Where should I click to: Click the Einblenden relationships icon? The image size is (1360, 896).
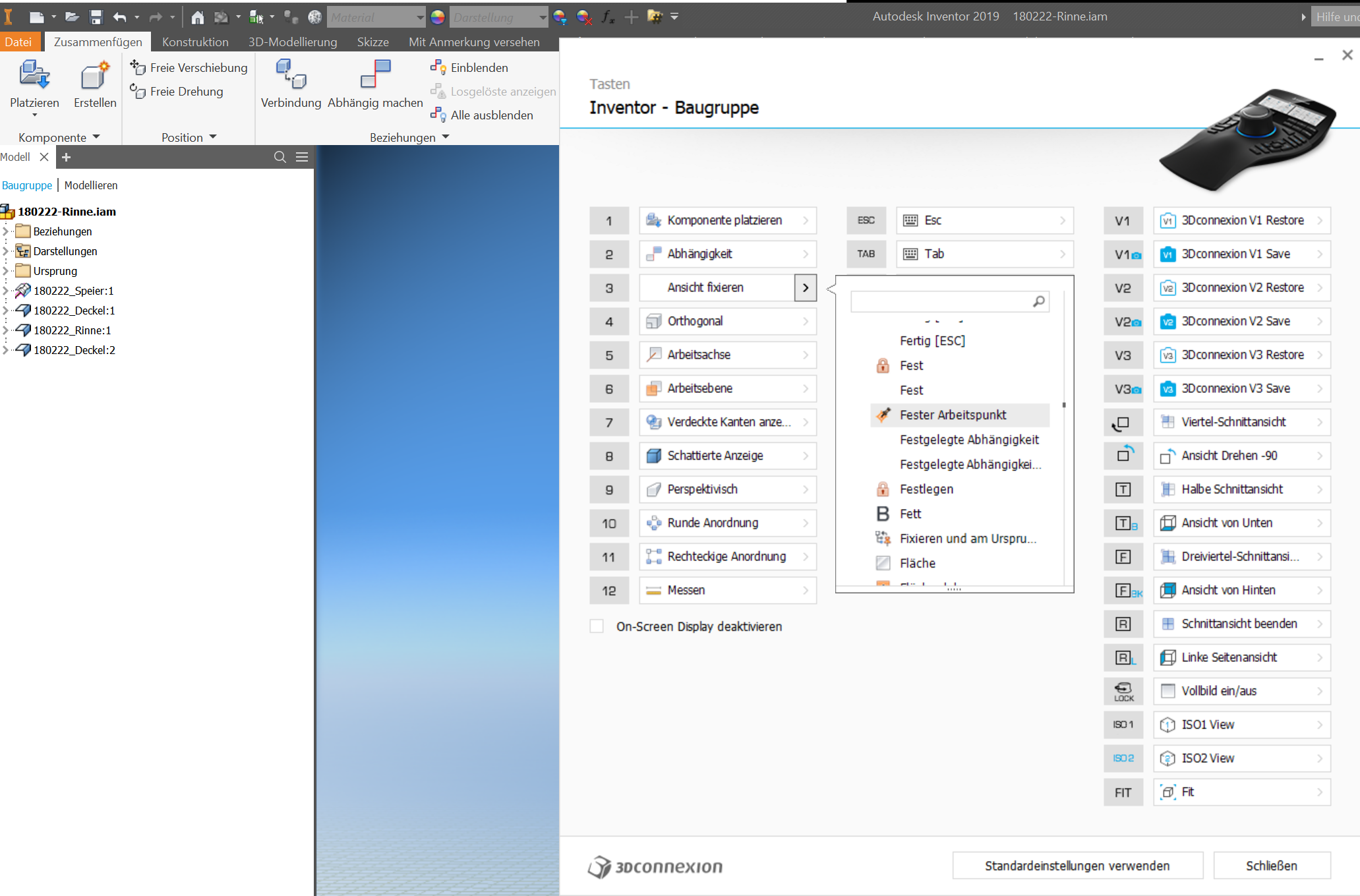438,67
